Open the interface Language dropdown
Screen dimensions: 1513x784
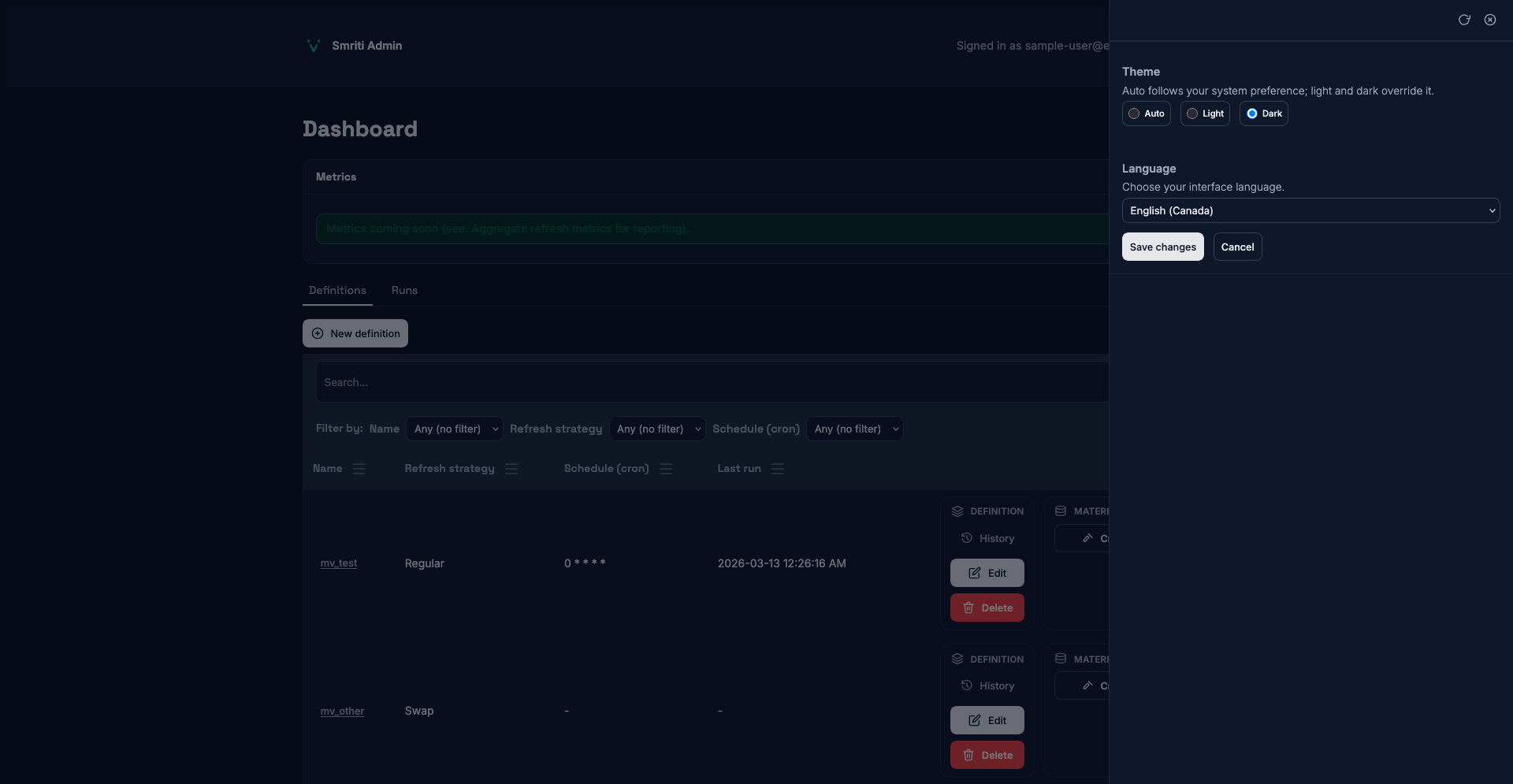[1310, 210]
